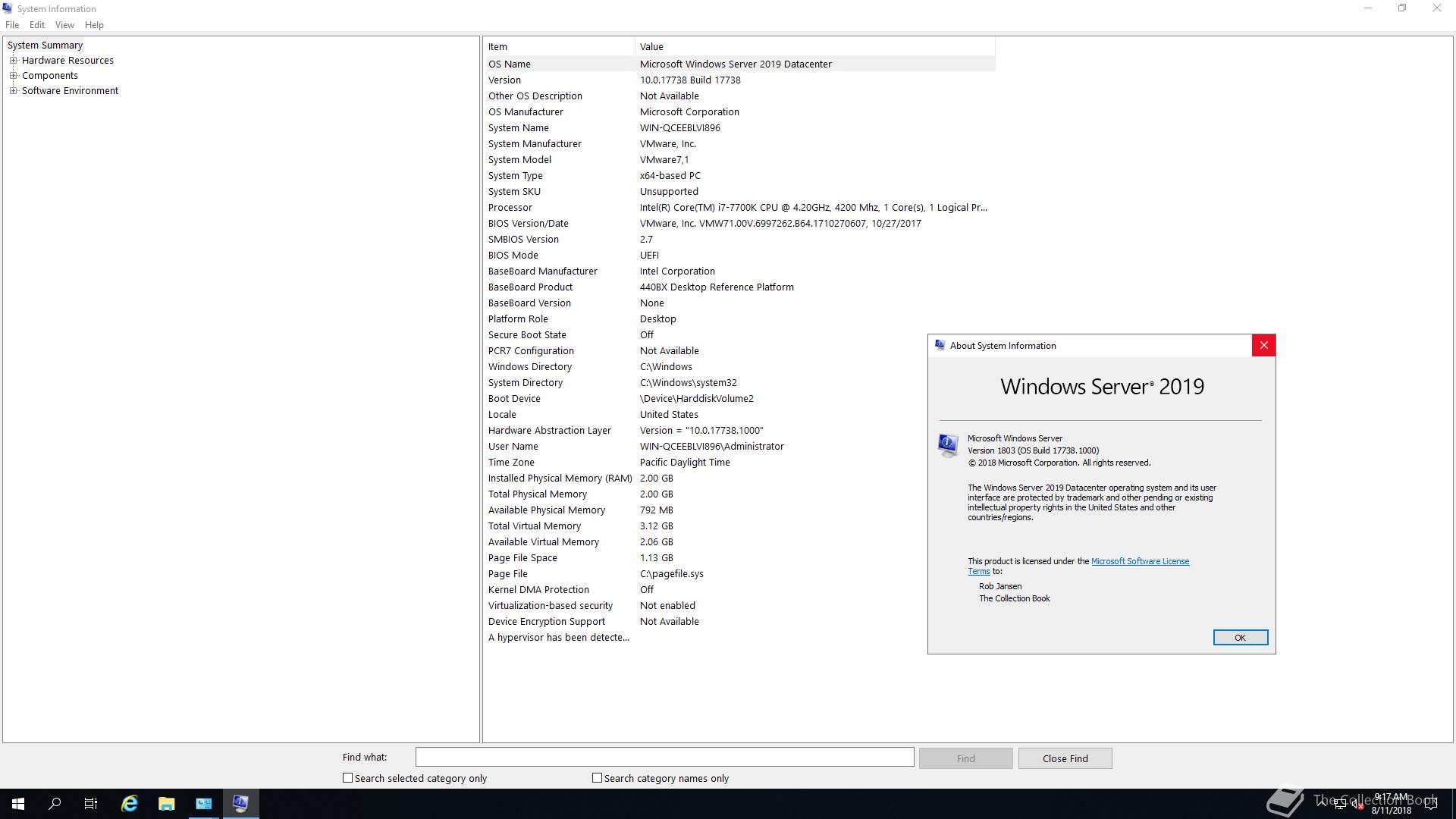Select Available Physical Memory row
1456x819 pixels.
[x=740, y=510]
